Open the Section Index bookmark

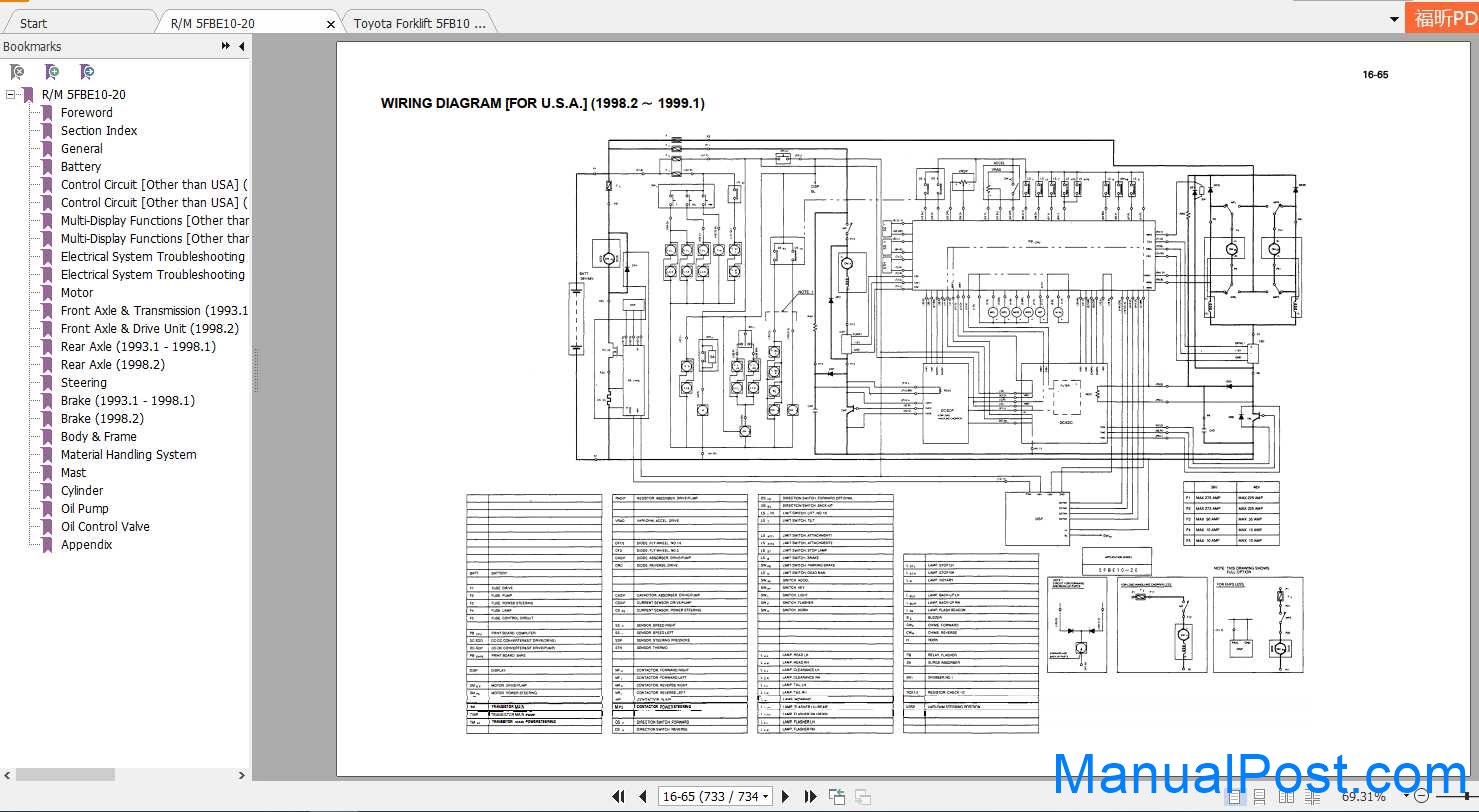99,131
